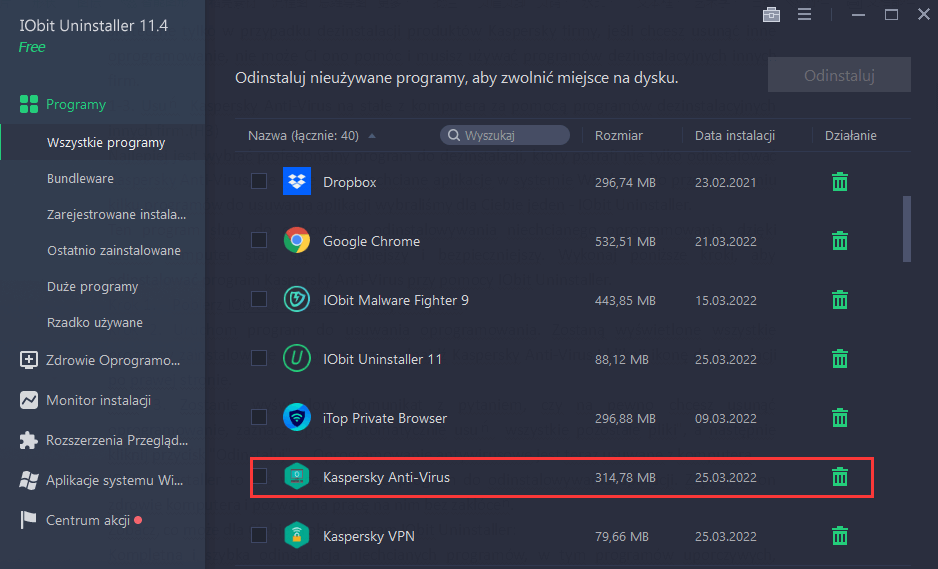Click the program list vertical scrollbar

(x=907, y=229)
